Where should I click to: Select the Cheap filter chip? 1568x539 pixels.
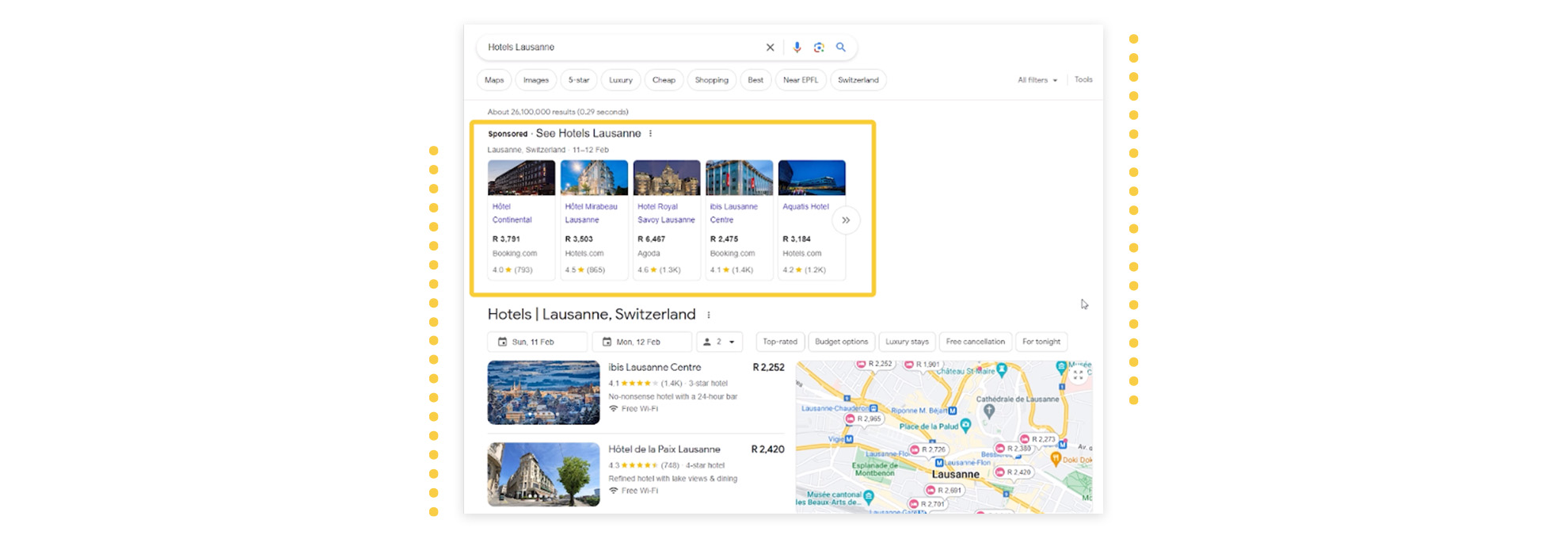click(664, 80)
